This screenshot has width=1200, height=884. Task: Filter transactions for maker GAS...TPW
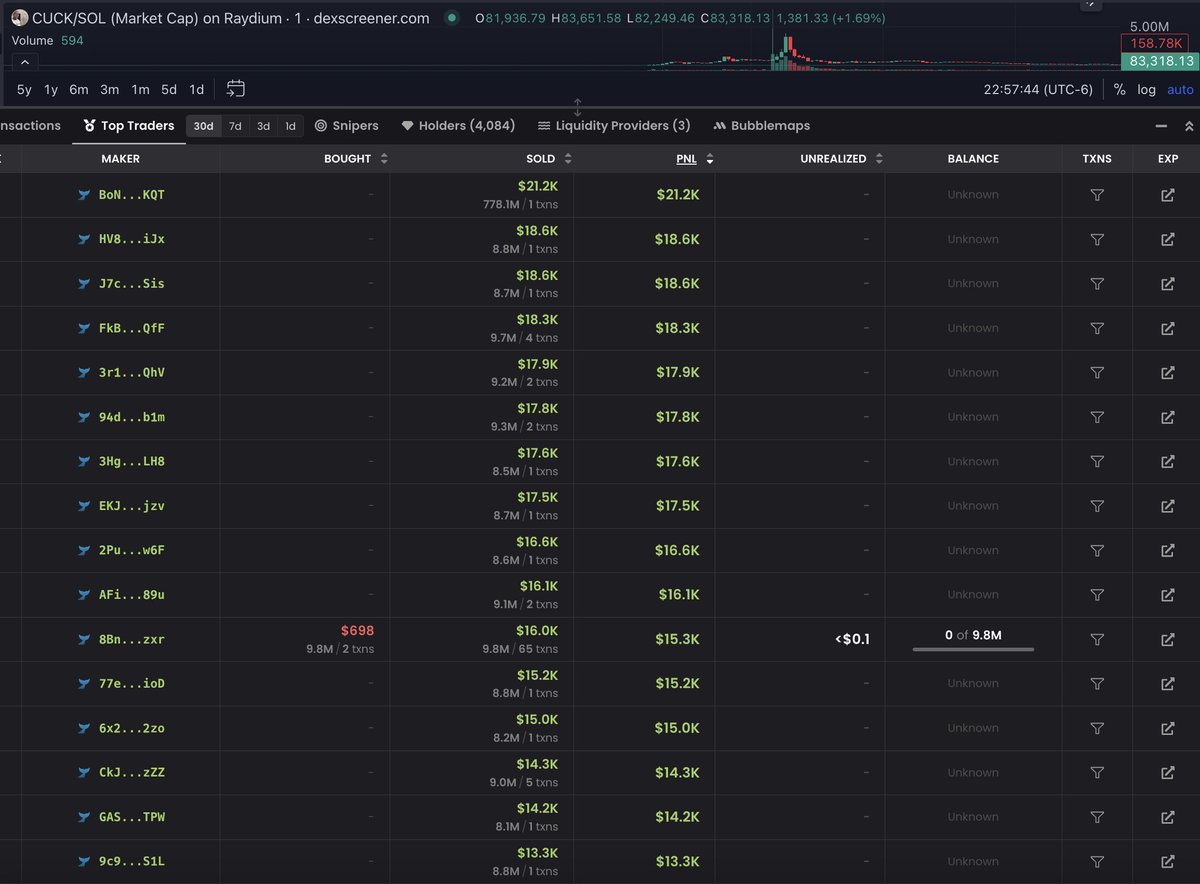click(x=1097, y=817)
